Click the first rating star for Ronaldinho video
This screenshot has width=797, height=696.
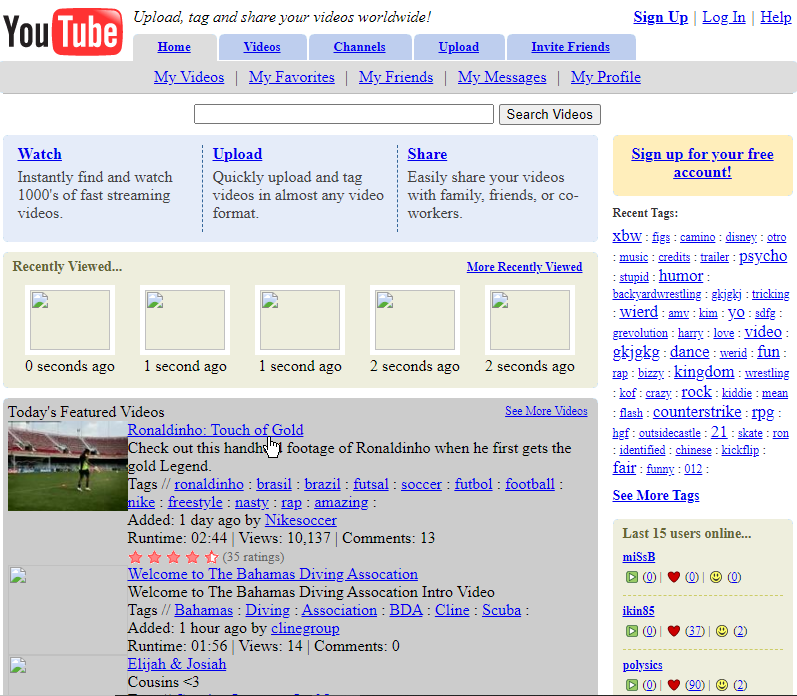tap(135, 557)
